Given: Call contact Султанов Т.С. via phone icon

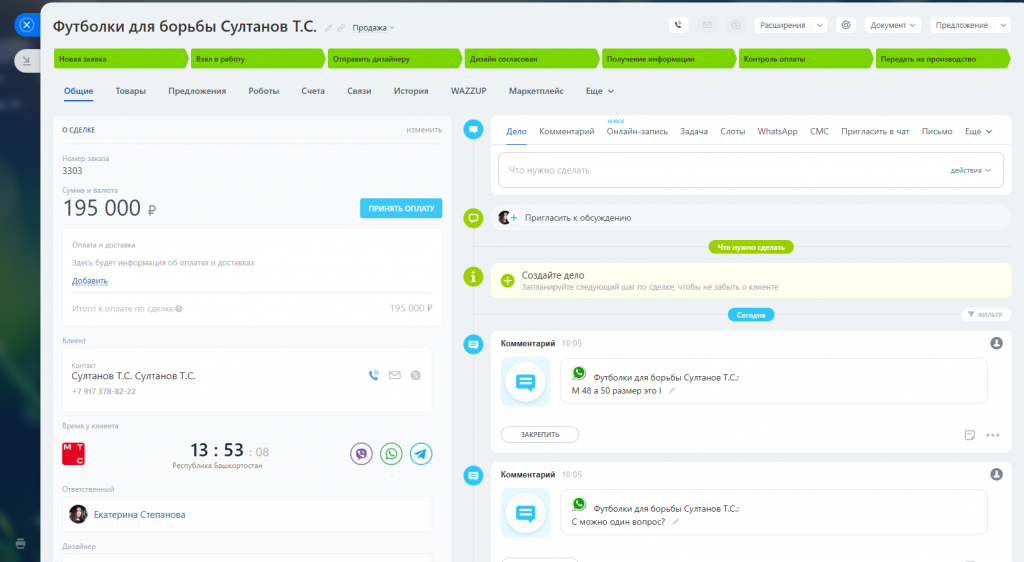Looking at the screenshot, I should [x=374, y=375].
